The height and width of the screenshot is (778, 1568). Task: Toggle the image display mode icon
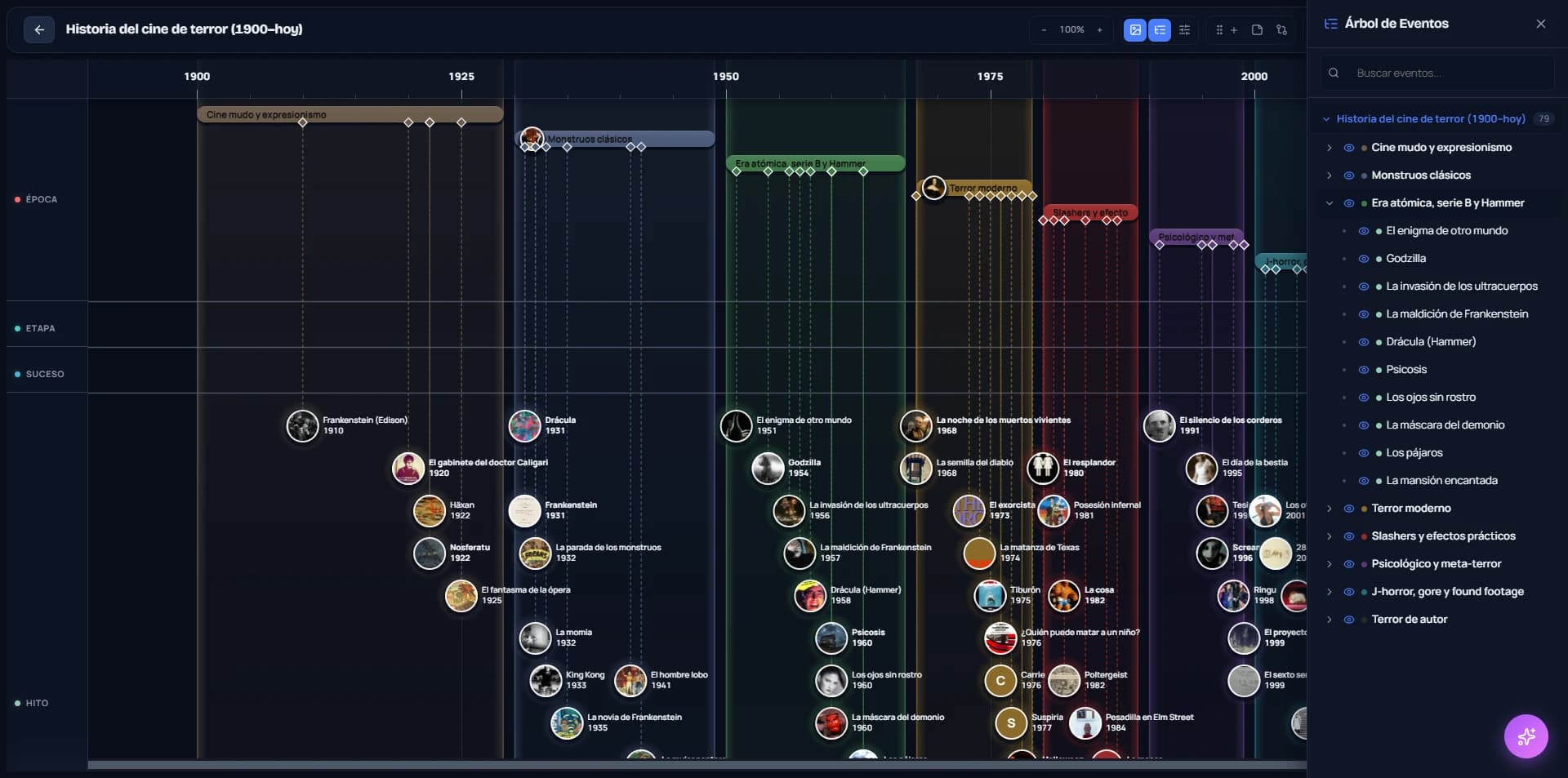tap(1134, 30)
